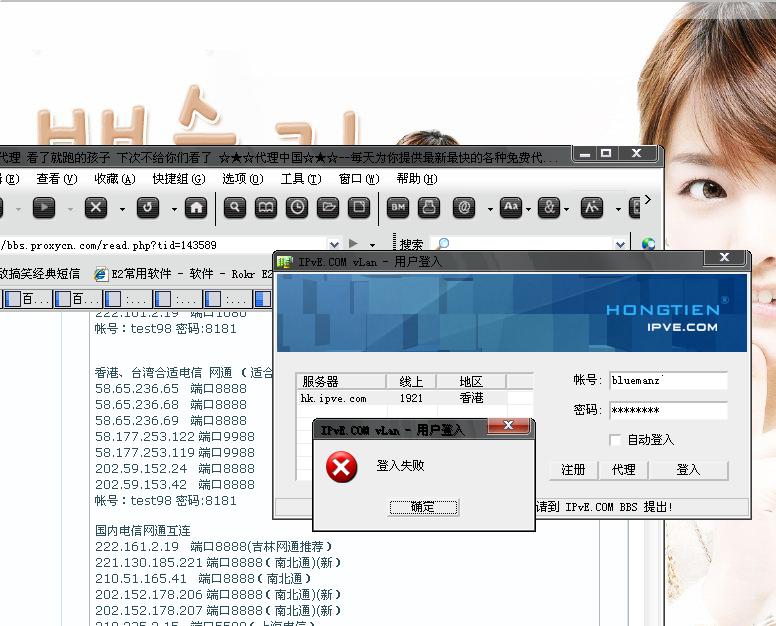Expand the dropdown arrow beside Forward button
Viewport: 776px width, 626px height.
point(70,209)
